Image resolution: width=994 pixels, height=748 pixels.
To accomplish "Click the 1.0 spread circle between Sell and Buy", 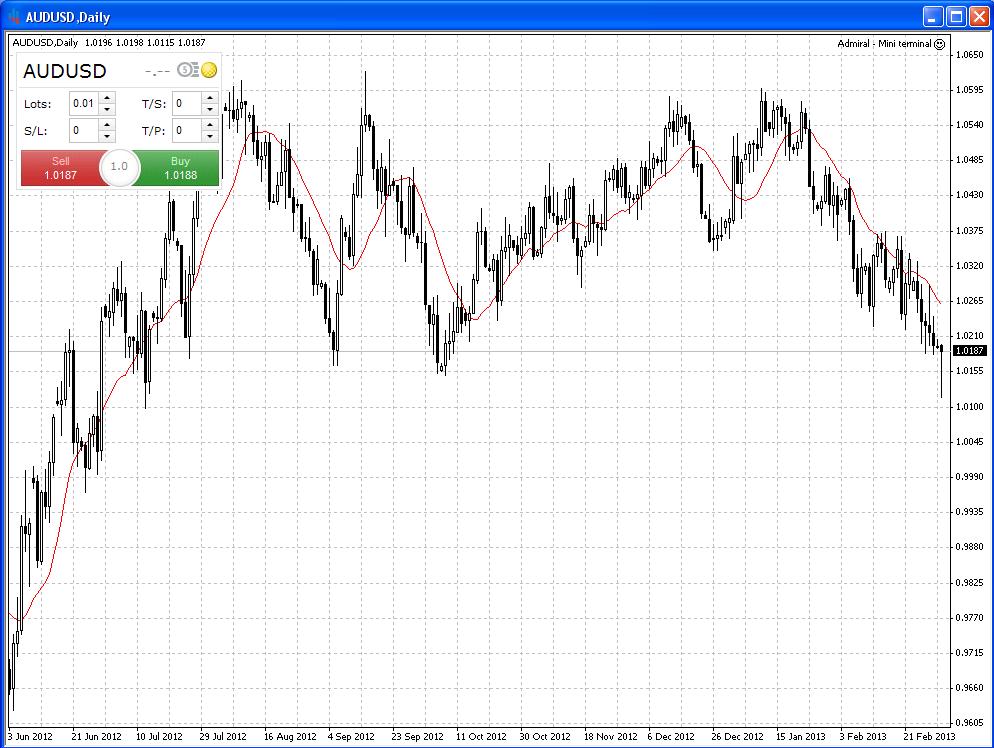I will coord(119,167).
